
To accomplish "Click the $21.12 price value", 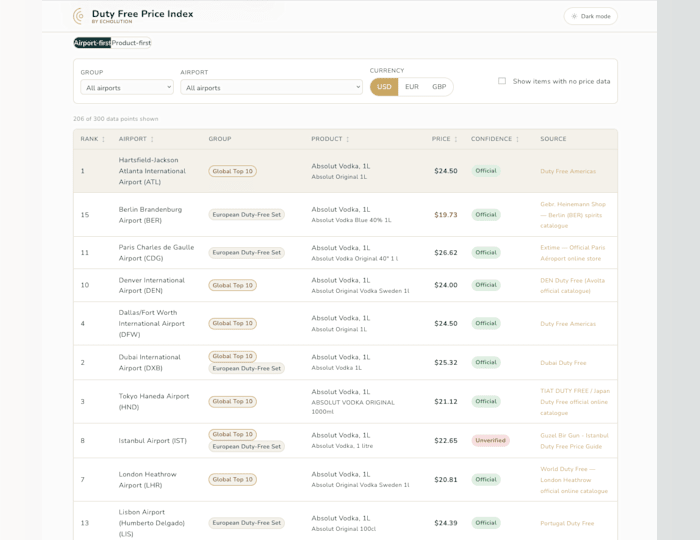I will (446, 401).
